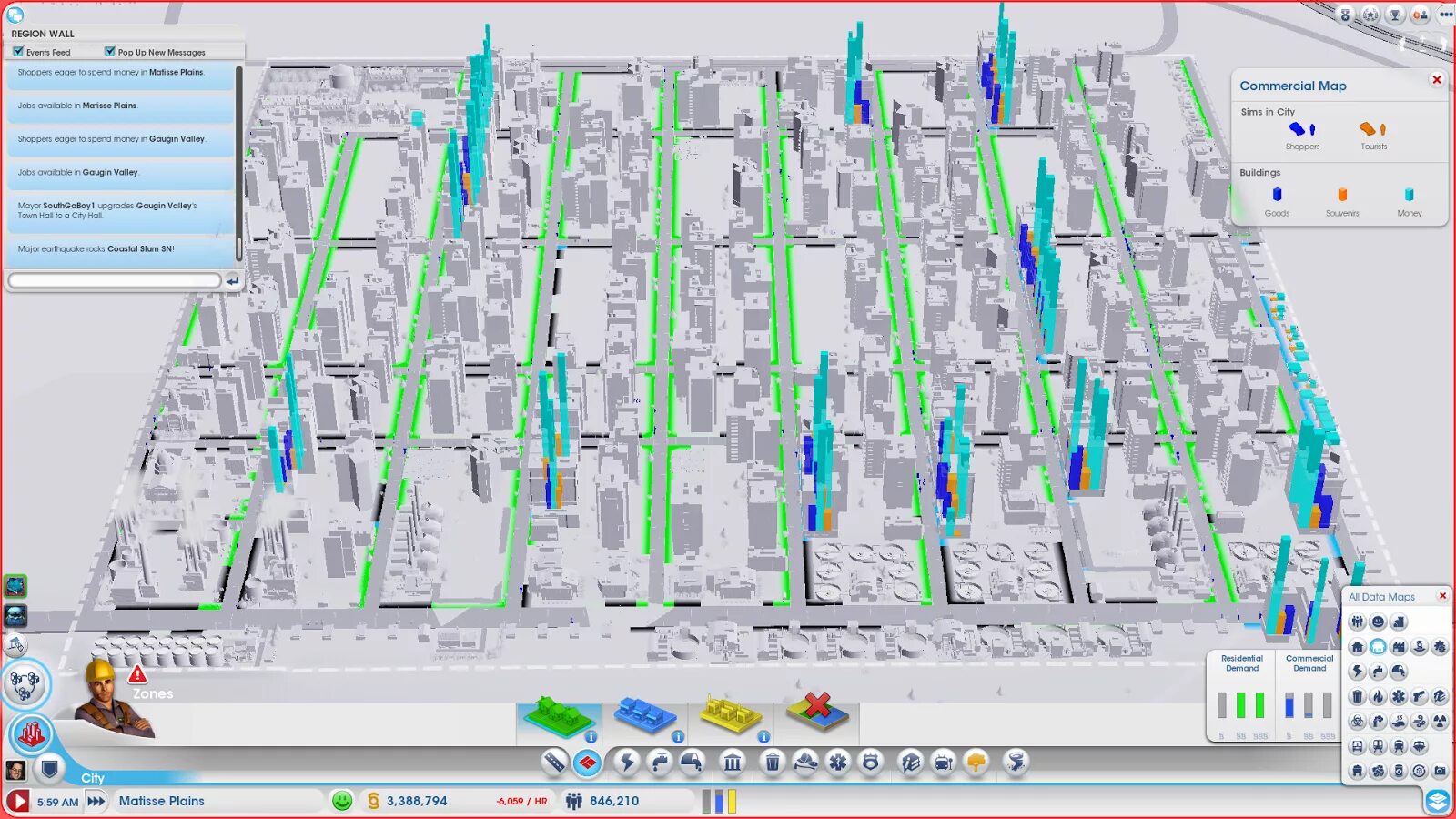Show the Residential house data map
This screenshot has width=1456, height=819.
[x=1358, y=647]
